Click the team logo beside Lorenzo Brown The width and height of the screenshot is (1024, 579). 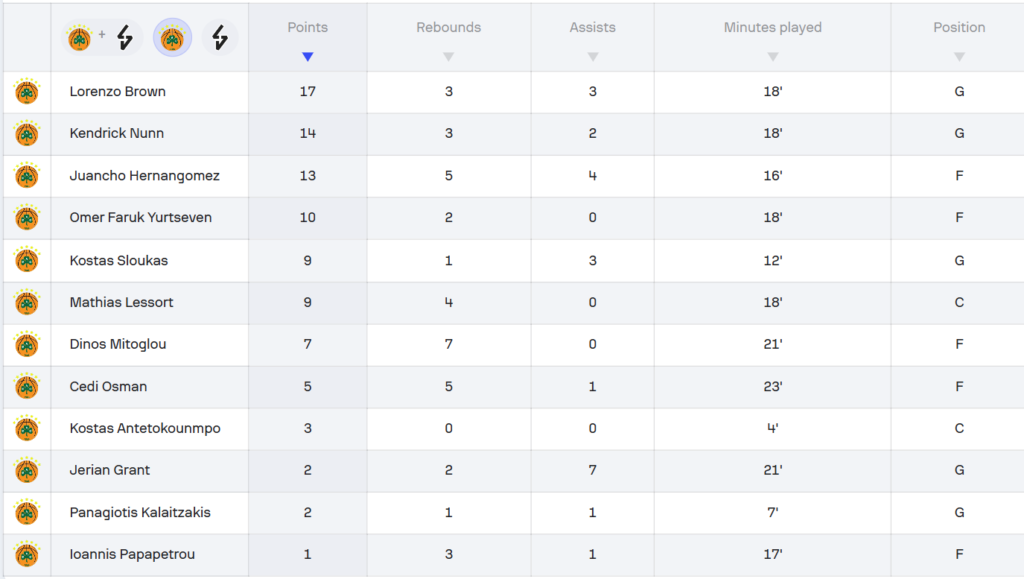(x=26, y=92)
